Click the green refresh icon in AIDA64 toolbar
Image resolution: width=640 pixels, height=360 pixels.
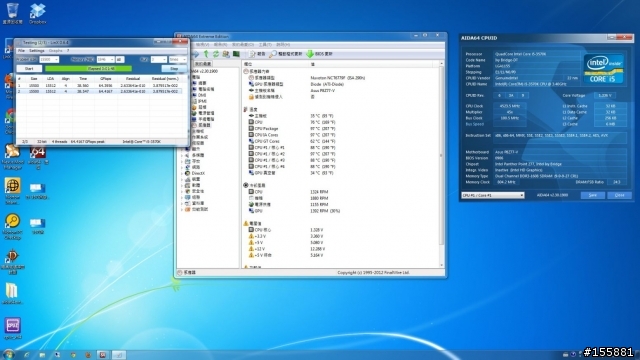click(x=216, y=54)
